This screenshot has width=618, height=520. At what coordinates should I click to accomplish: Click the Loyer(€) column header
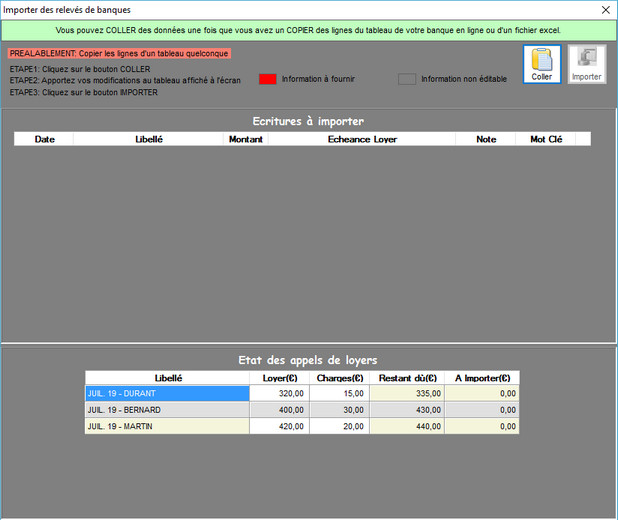279,378
